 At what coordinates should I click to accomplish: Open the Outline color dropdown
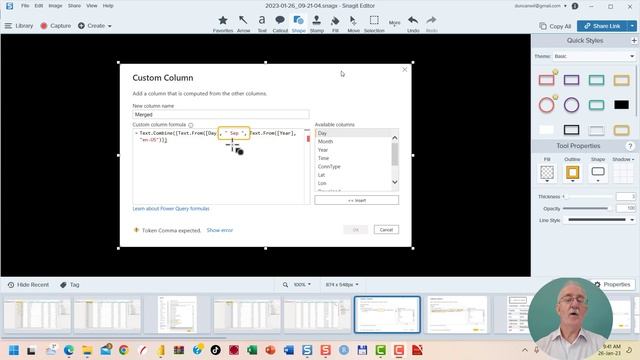[x=572, y=173]
